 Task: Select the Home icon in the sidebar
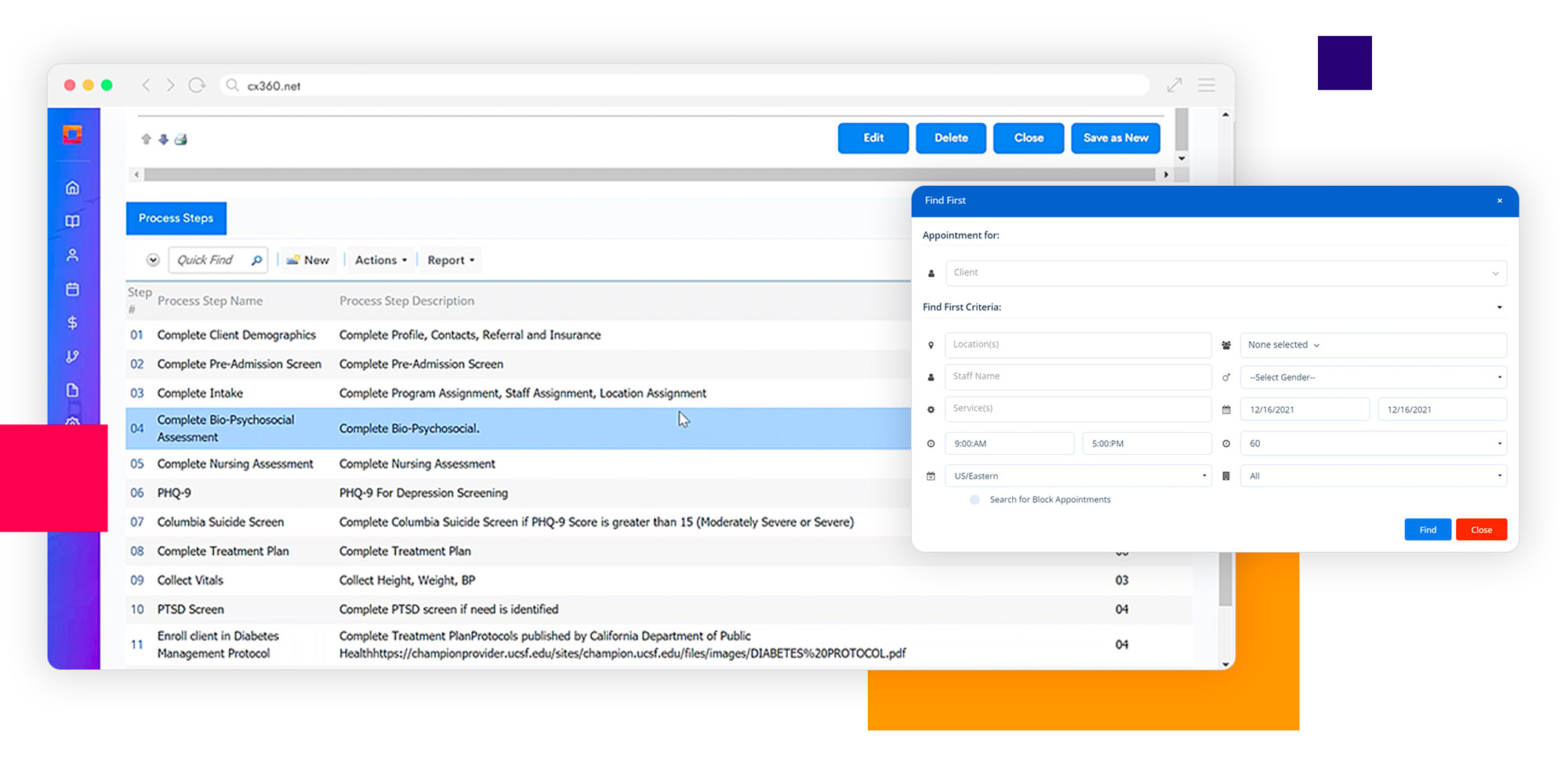(72, 187)
